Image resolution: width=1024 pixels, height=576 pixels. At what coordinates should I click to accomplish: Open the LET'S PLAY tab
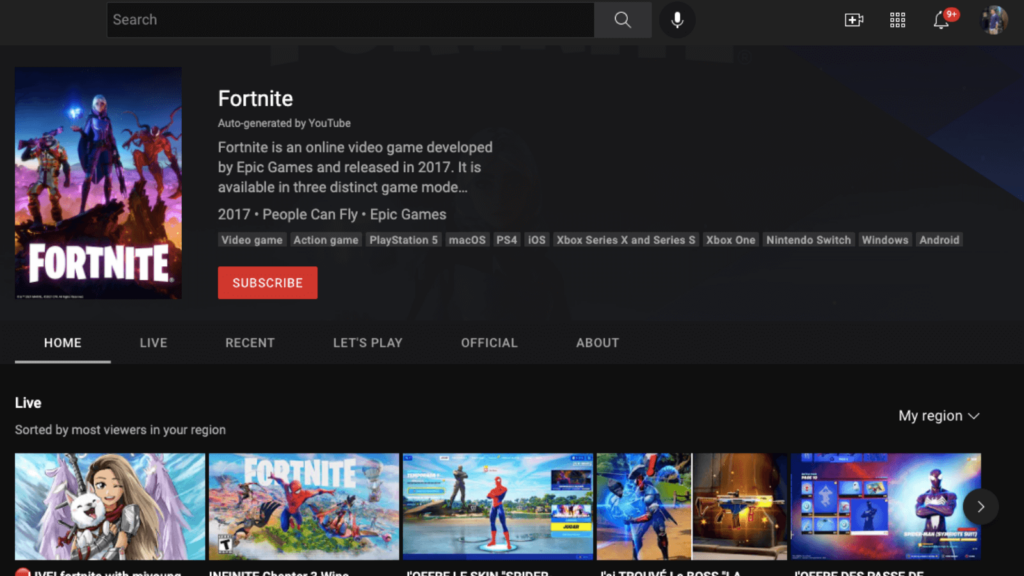(368, 343)
